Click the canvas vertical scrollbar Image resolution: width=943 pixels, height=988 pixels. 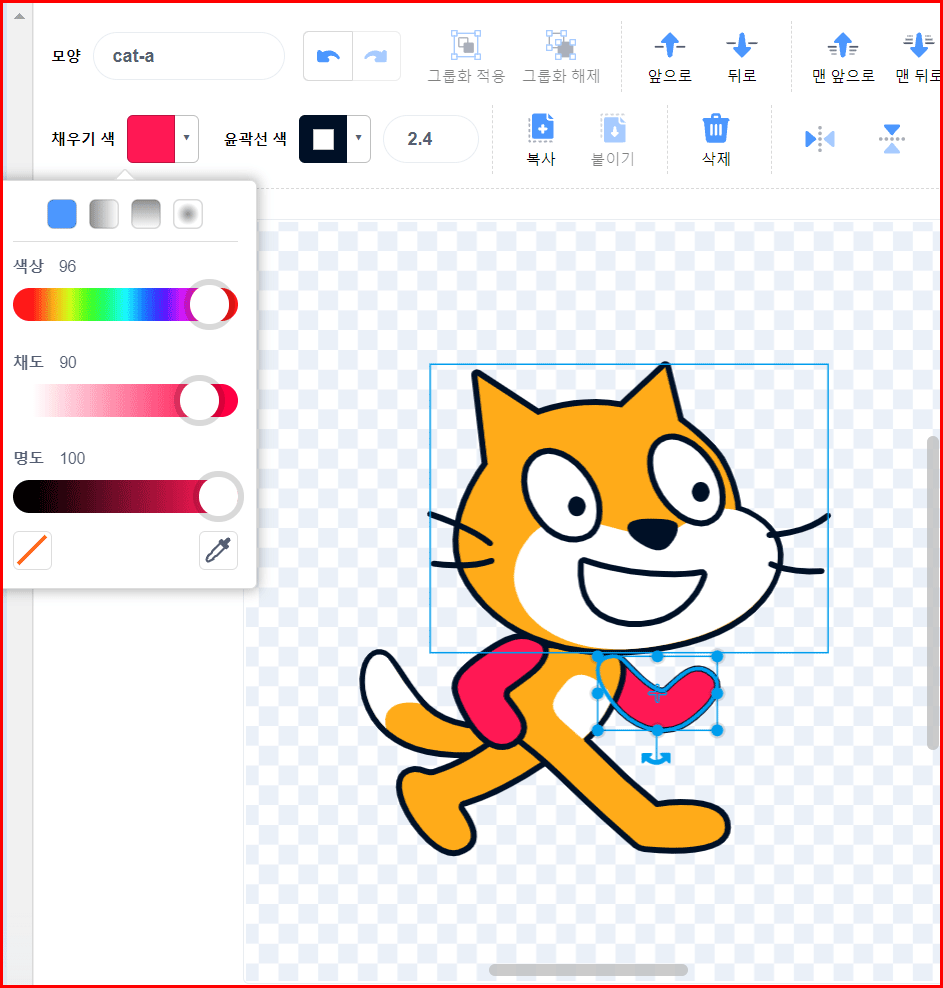(x=933, y=592)
